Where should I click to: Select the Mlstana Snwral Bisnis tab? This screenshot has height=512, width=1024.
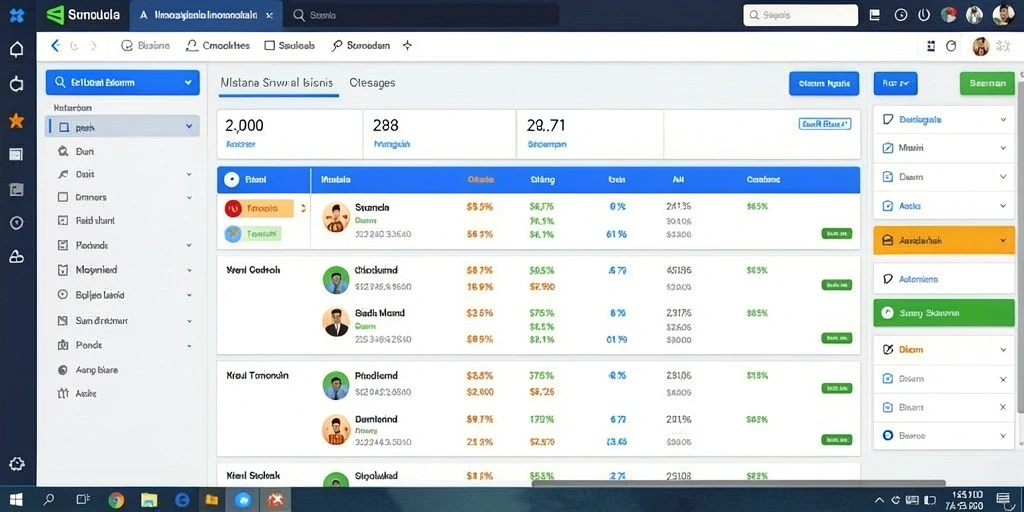277,83
